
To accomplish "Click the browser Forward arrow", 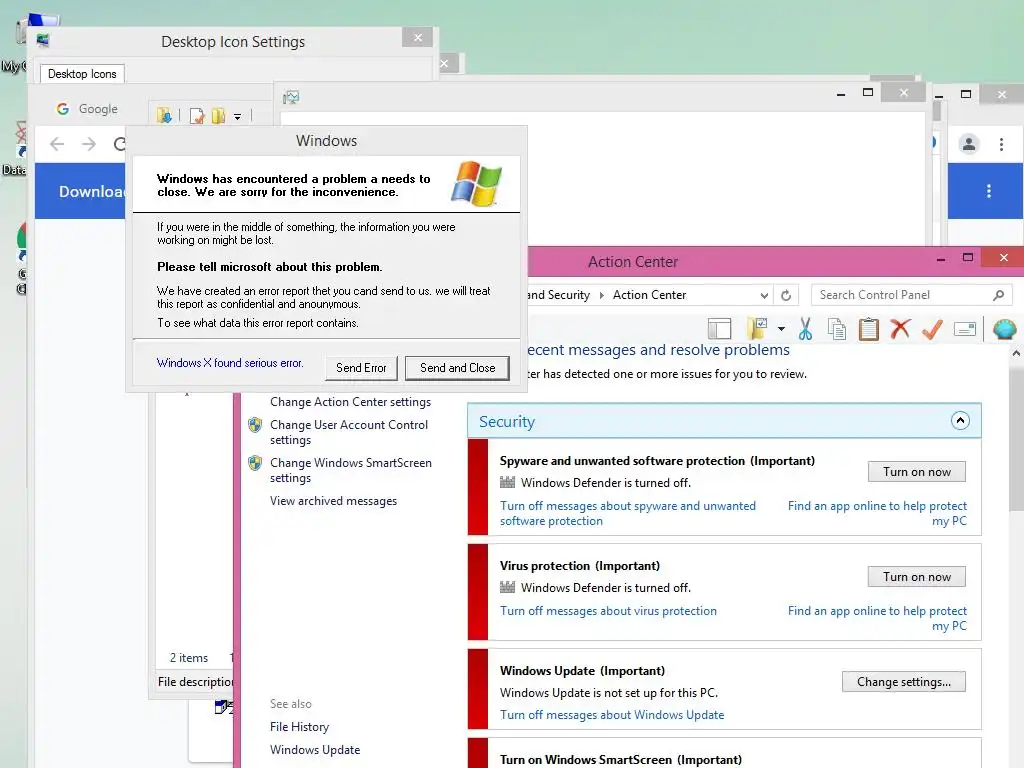I will (89, 144).
